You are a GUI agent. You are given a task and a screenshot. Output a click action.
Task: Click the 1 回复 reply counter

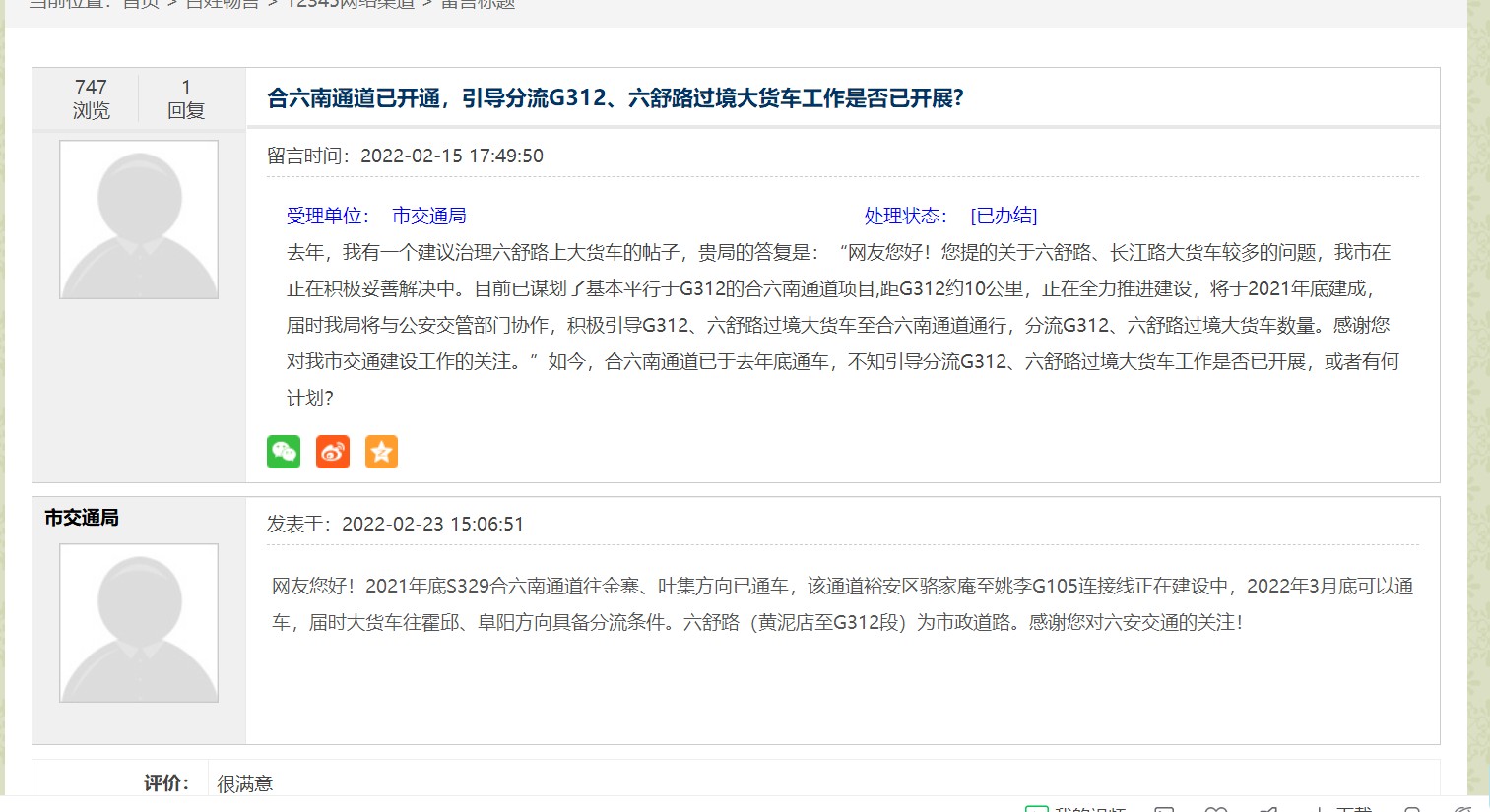(x=186, y=98)
